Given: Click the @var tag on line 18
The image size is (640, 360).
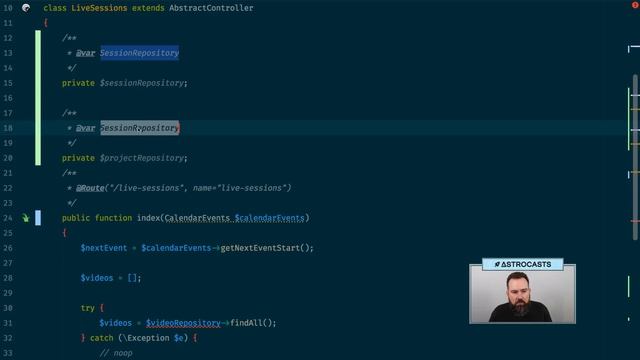Looking at the screenshot, I should (85, 128).
